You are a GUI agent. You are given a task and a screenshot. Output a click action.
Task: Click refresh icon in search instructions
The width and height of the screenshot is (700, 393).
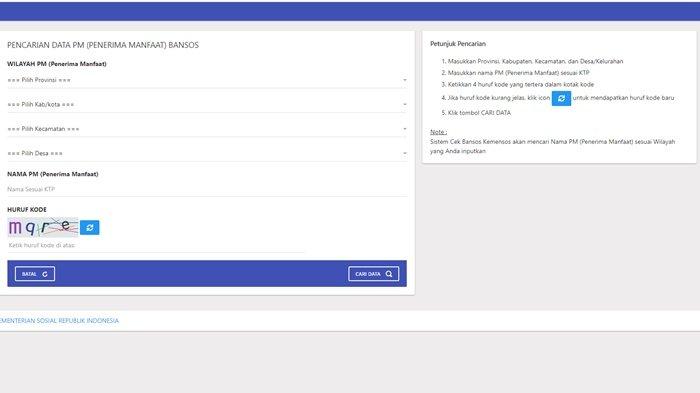(561, 98)
